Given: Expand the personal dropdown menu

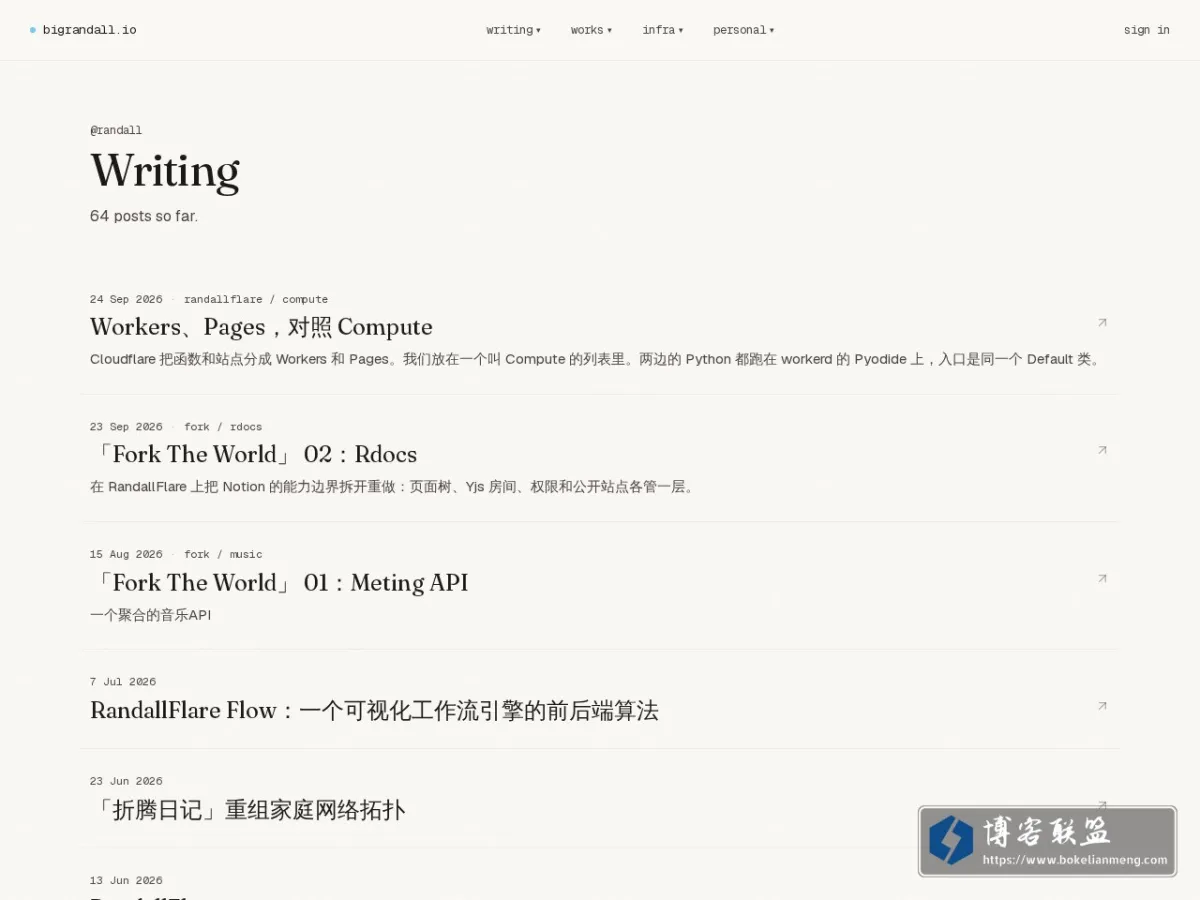Looking at the screenshot, I should 743,30.
